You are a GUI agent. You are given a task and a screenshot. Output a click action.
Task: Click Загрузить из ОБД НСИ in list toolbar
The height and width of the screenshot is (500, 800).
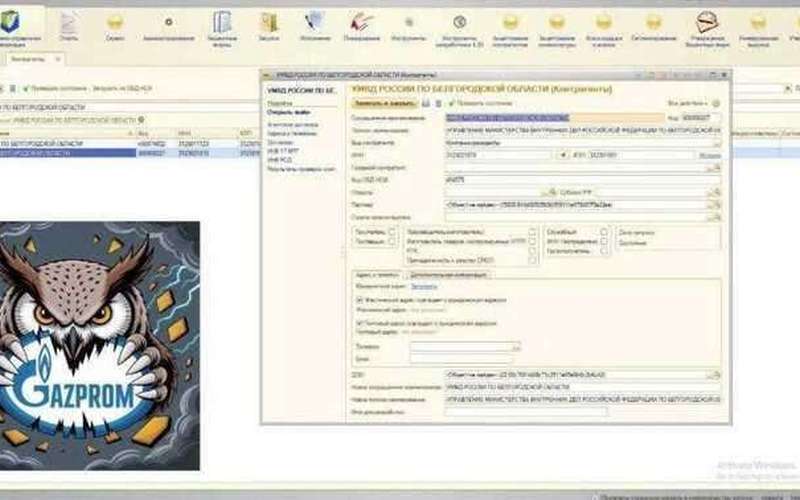(122, 88)
